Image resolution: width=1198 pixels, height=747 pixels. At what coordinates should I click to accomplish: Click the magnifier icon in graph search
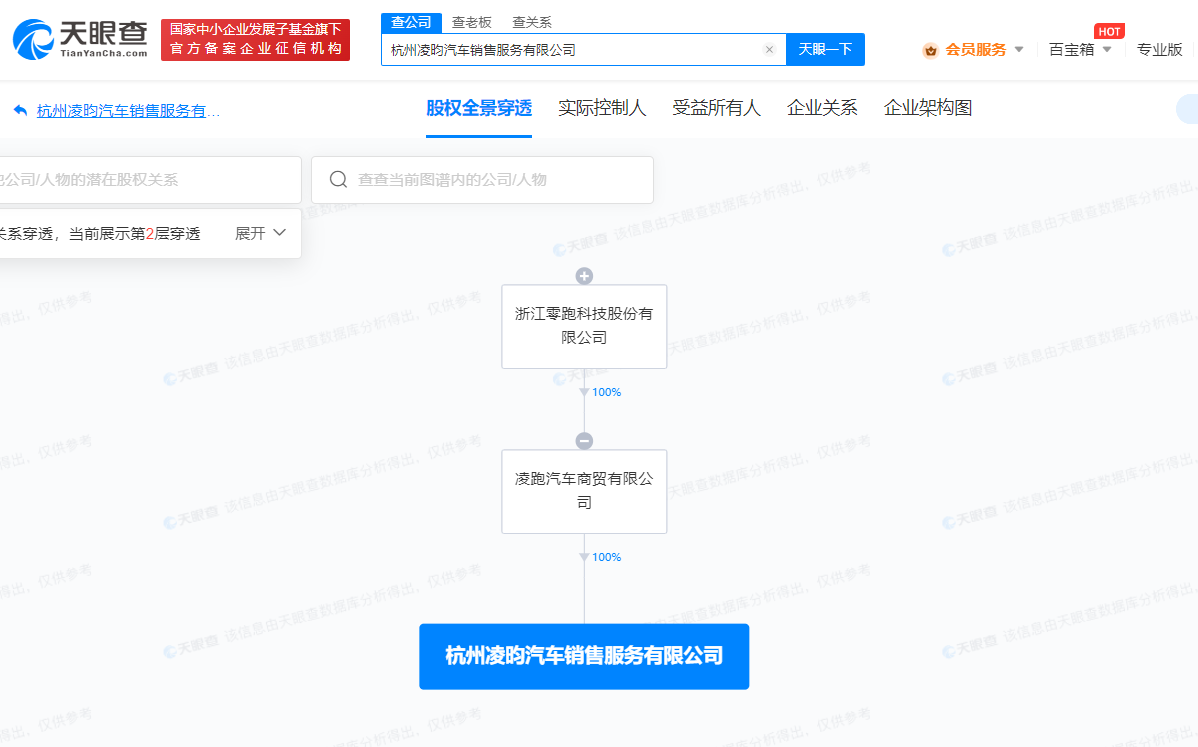click(338, 180)
